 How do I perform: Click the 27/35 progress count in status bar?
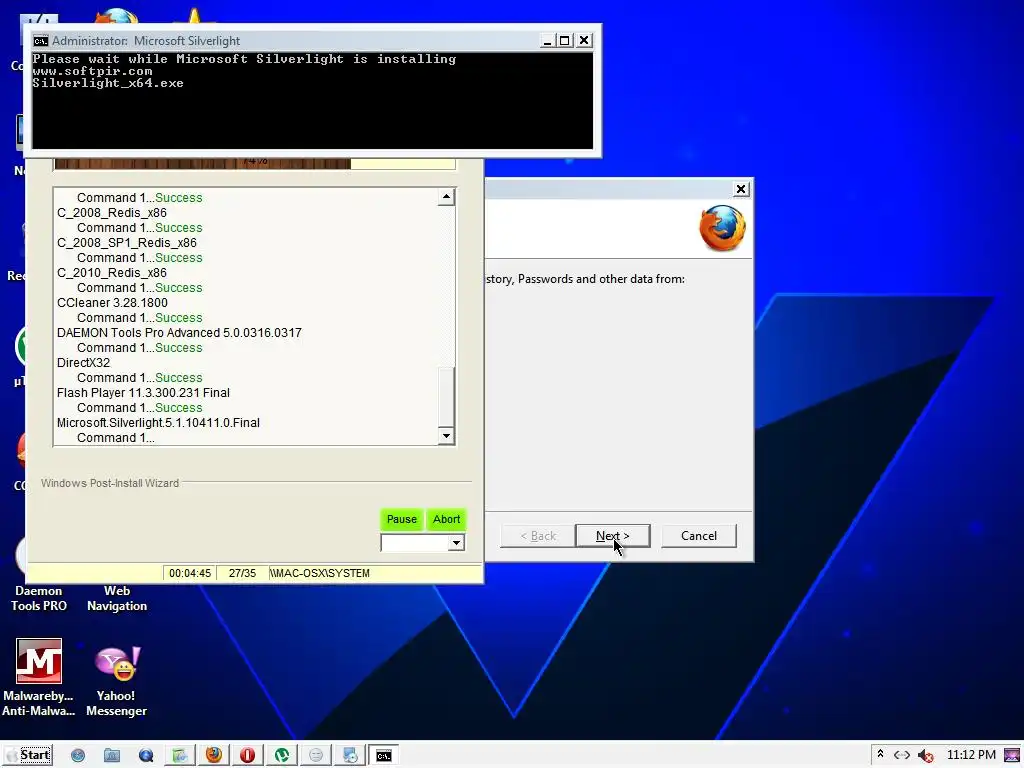(x=242, y=573)
